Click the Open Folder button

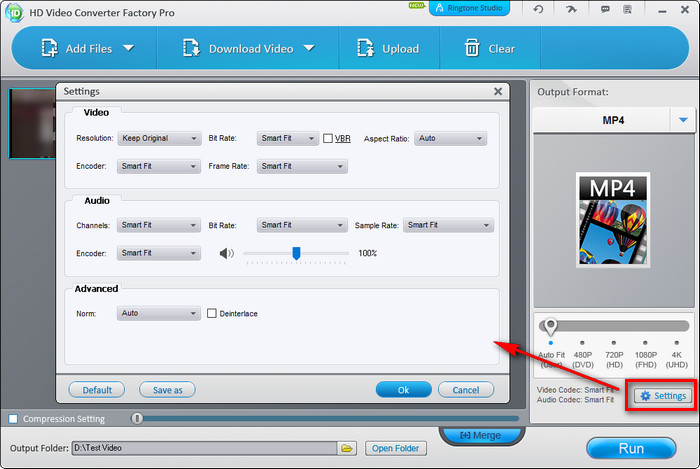(396, 448)
